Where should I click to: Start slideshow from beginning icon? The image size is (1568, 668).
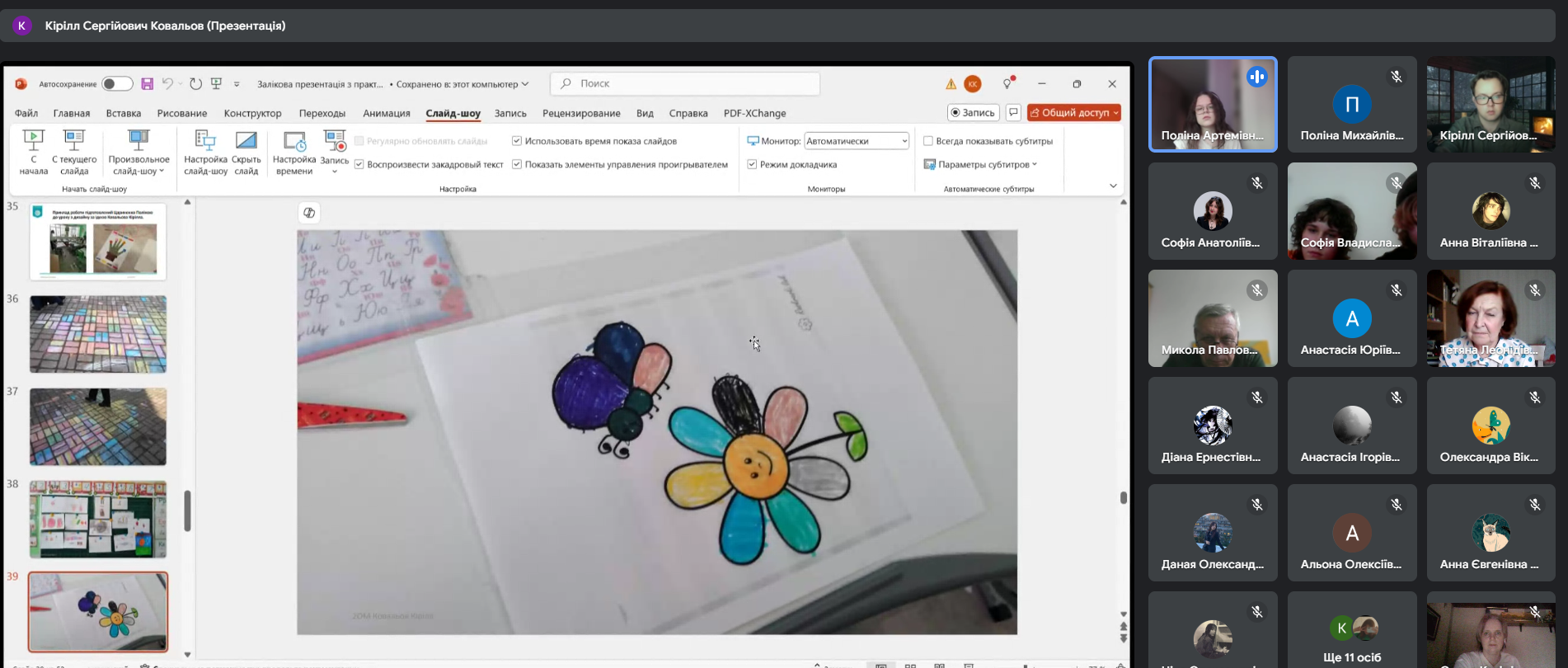click(x=33, y=142)
